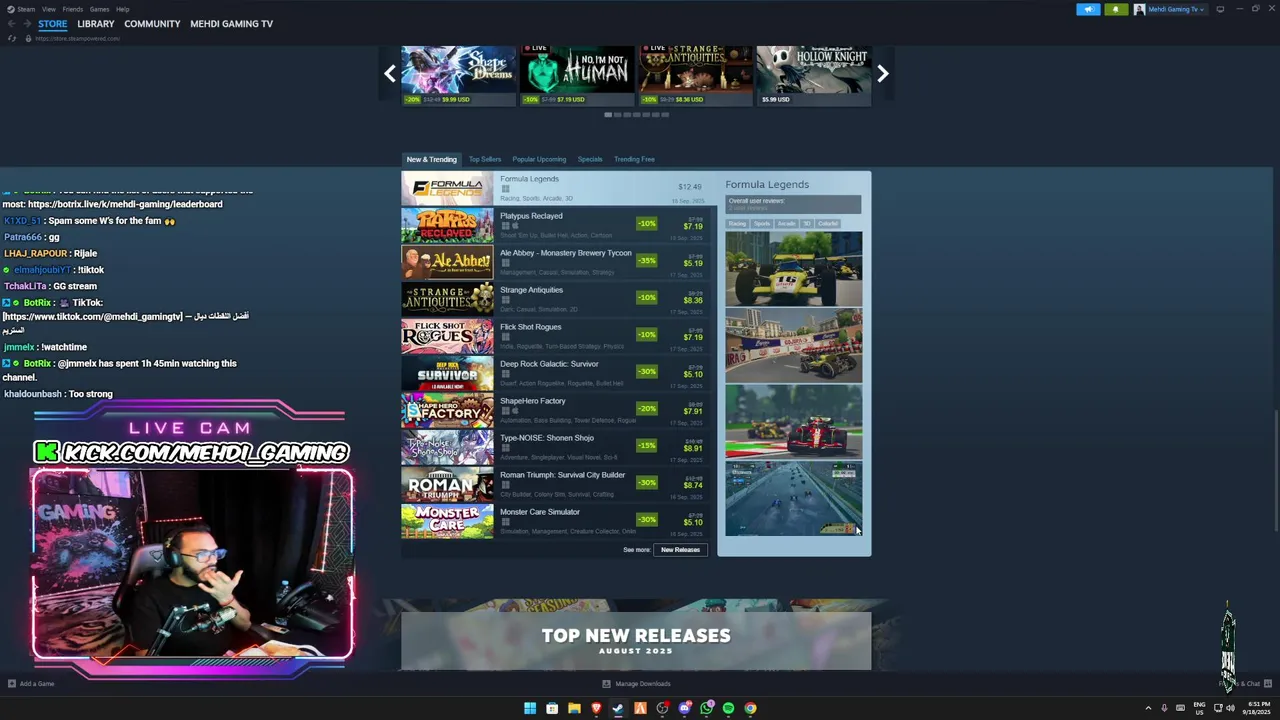The image size is (1280, 720).
Task: Switch to the Trending Free tab
Action: [634, 159]
